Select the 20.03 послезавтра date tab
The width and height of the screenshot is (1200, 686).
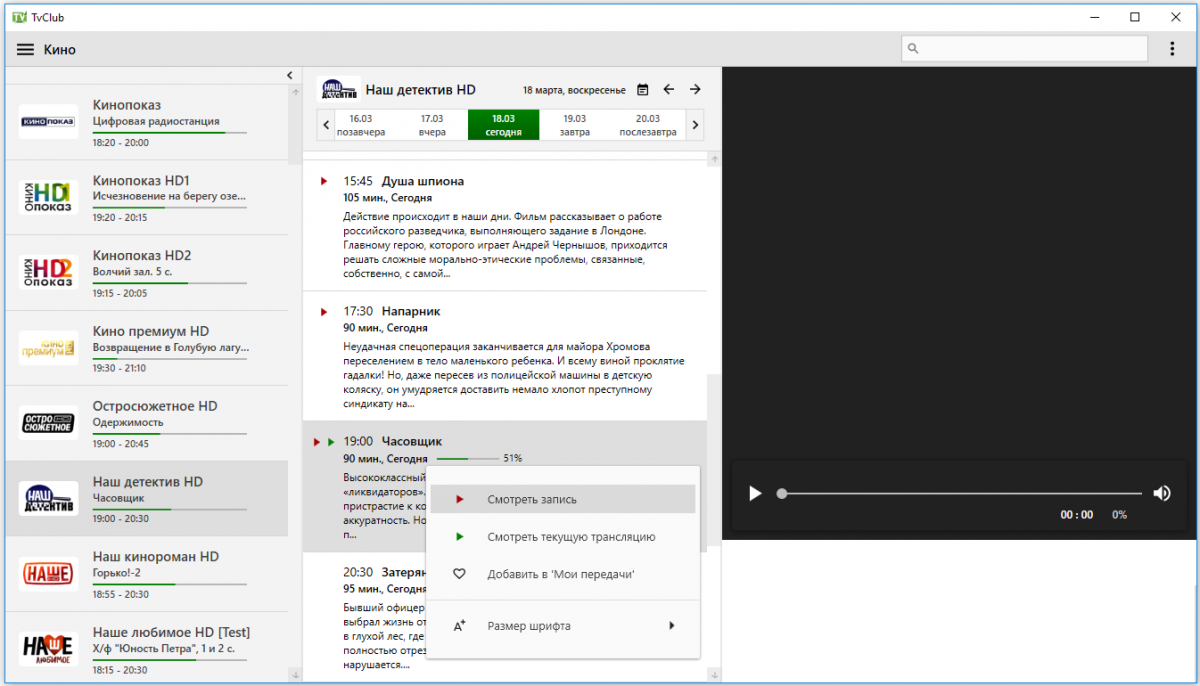648,125
